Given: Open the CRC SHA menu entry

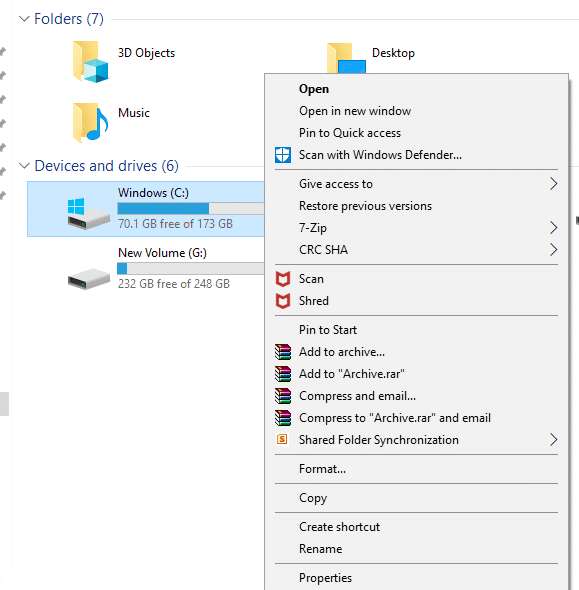Looking at the screenshot, I should tap(416, 249).
